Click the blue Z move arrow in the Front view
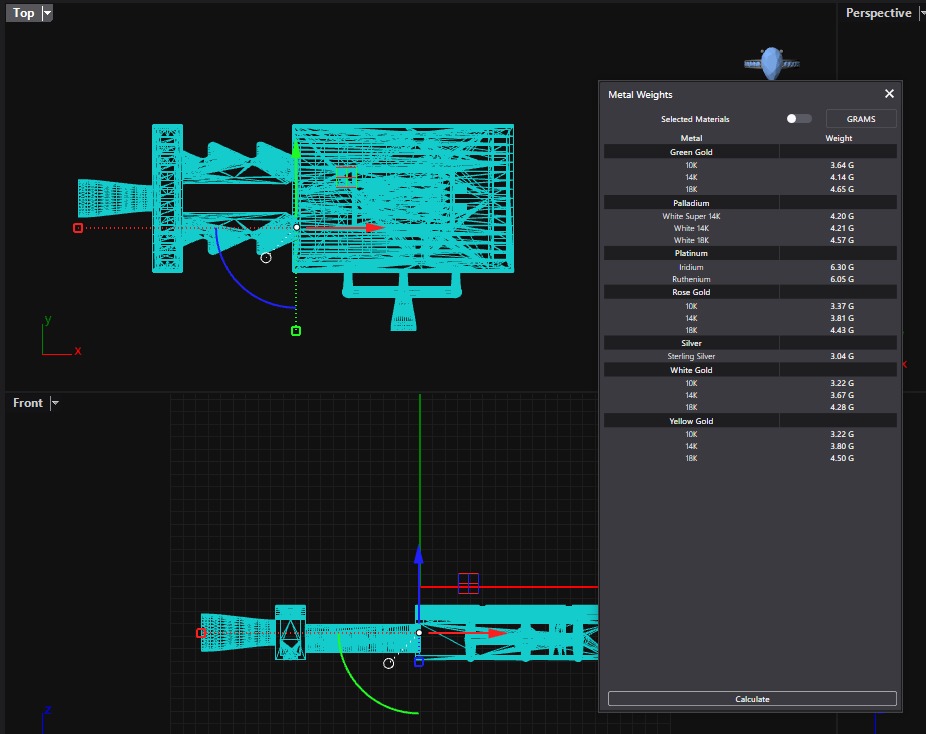The width and height of the screenshot is (926, 734). click(x=419, y=554)
